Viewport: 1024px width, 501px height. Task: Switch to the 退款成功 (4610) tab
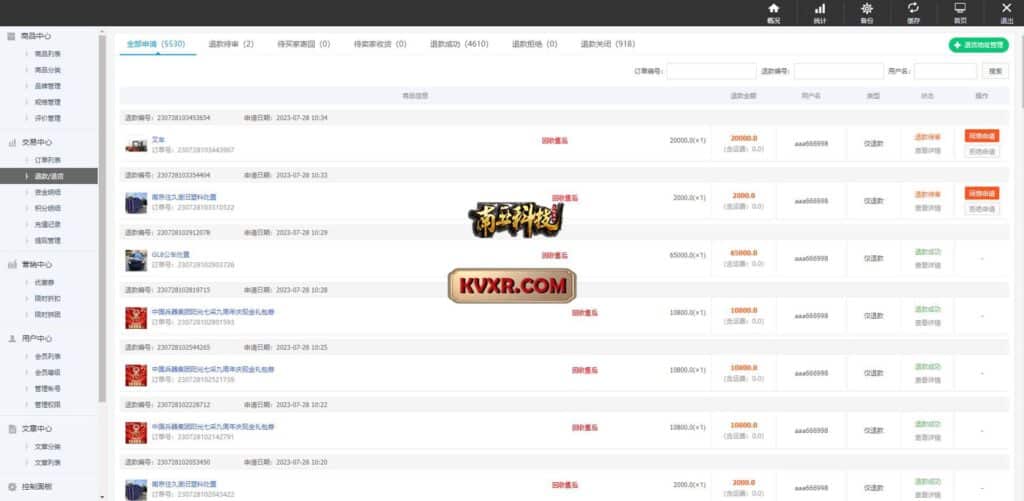coord(458,44)
